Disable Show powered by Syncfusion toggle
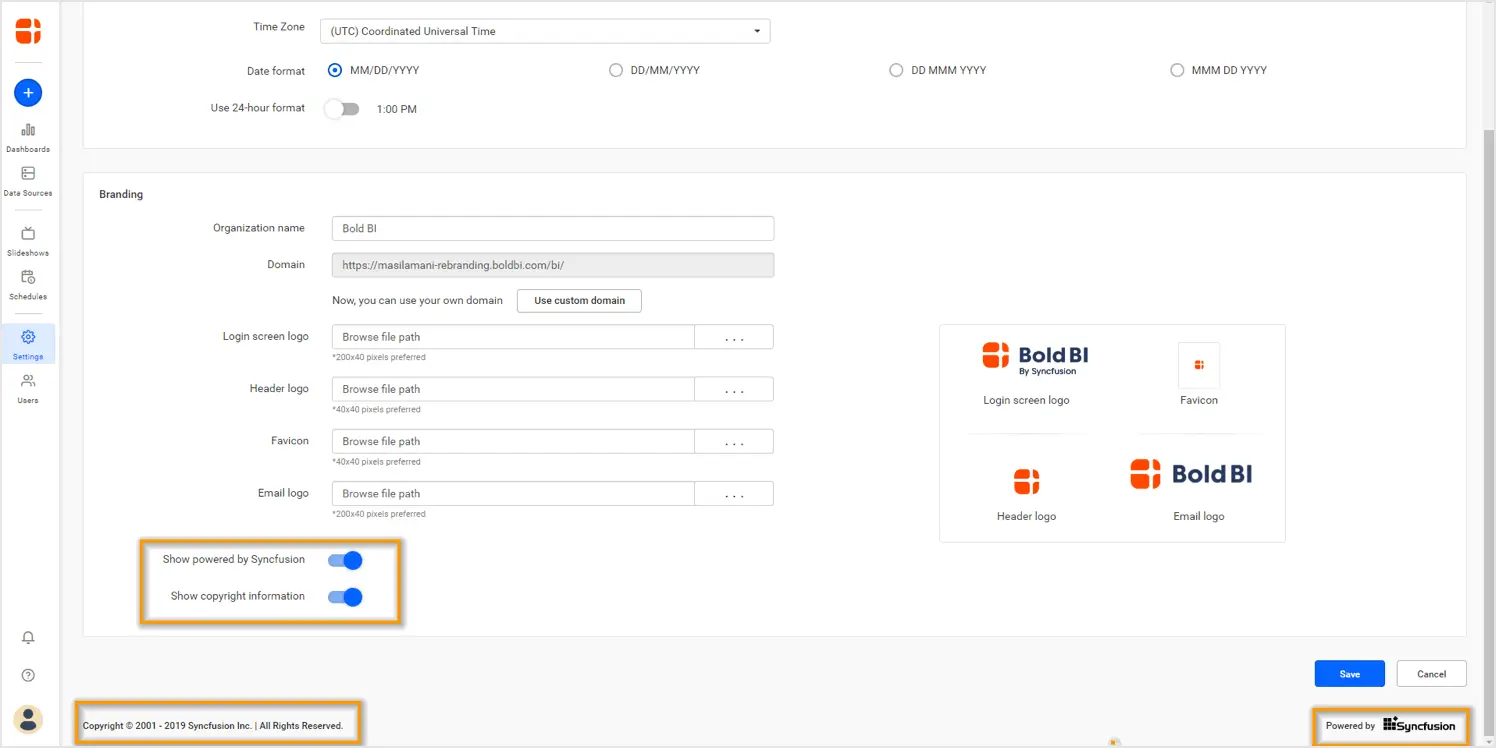This screenshot has height=748, width=1496. pos(345,560)
